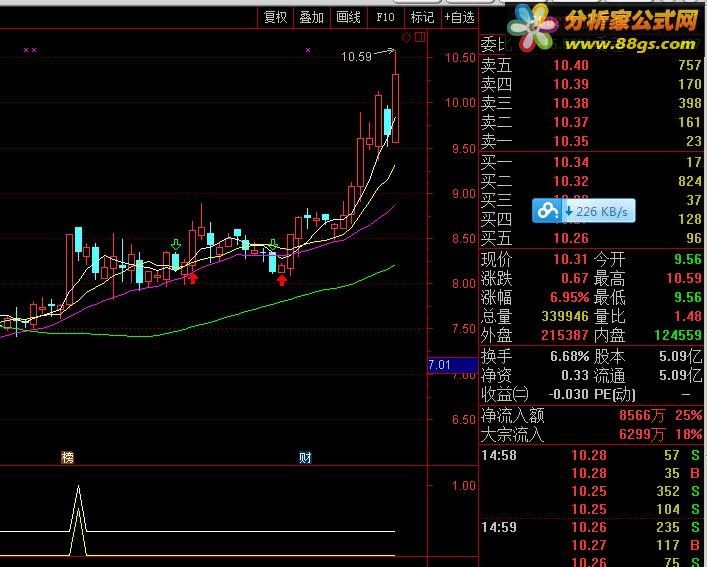The image size is (707, 567).
Task: Select the 买一 10.34 bid row
Action: pos(591,162)
